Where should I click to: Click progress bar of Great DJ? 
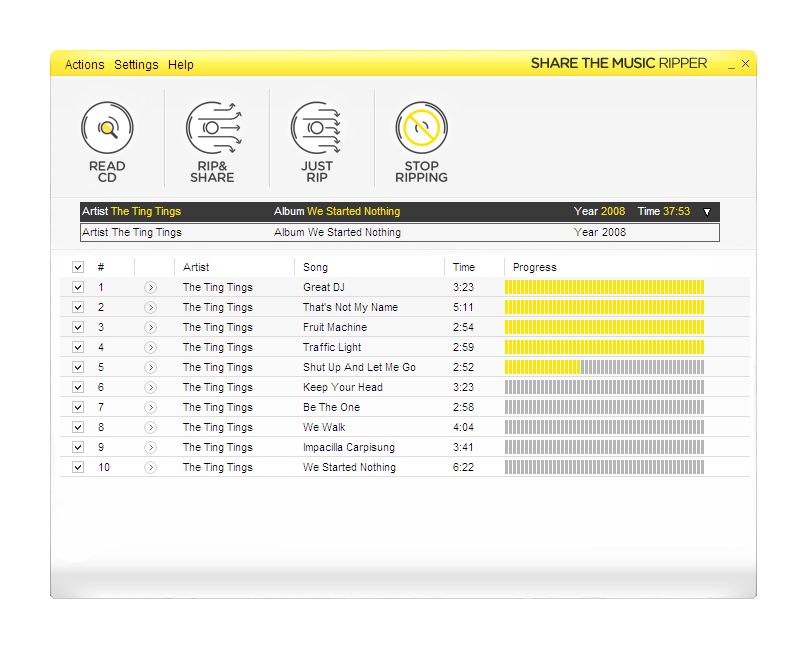pos(604,287)
